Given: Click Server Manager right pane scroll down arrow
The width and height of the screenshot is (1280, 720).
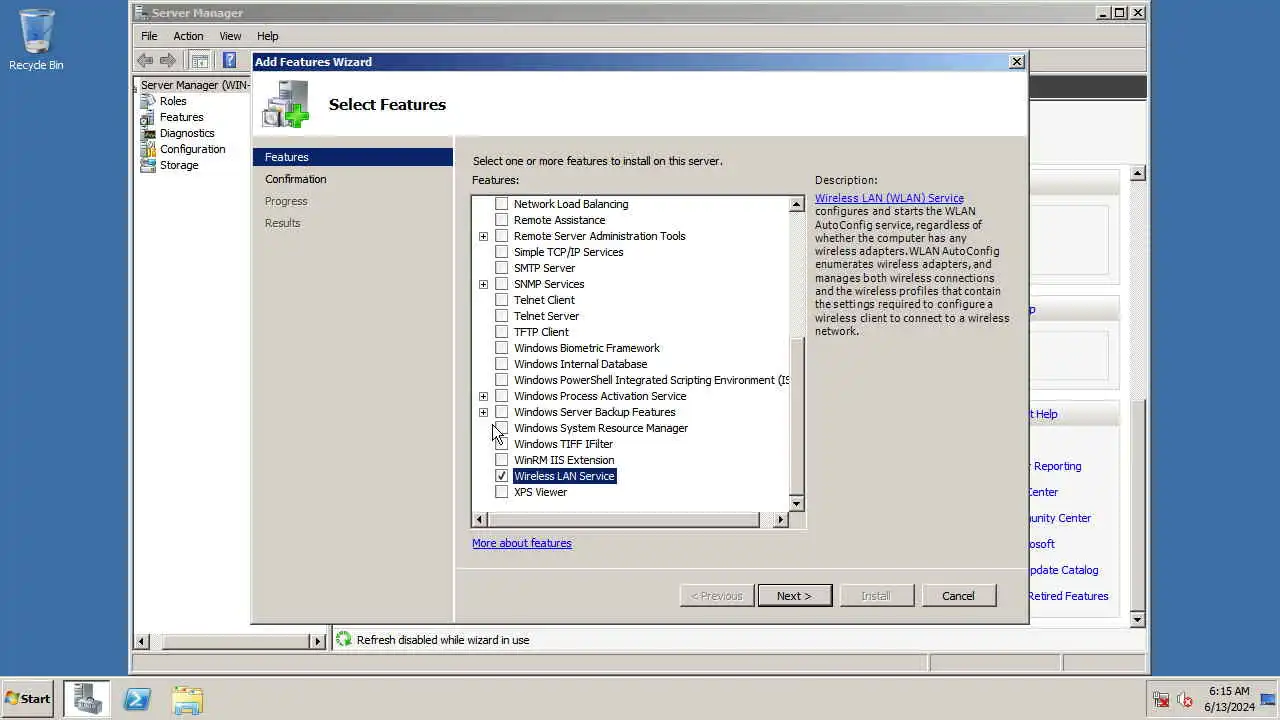Looking at the screenshot, I should coord(1137,619).
